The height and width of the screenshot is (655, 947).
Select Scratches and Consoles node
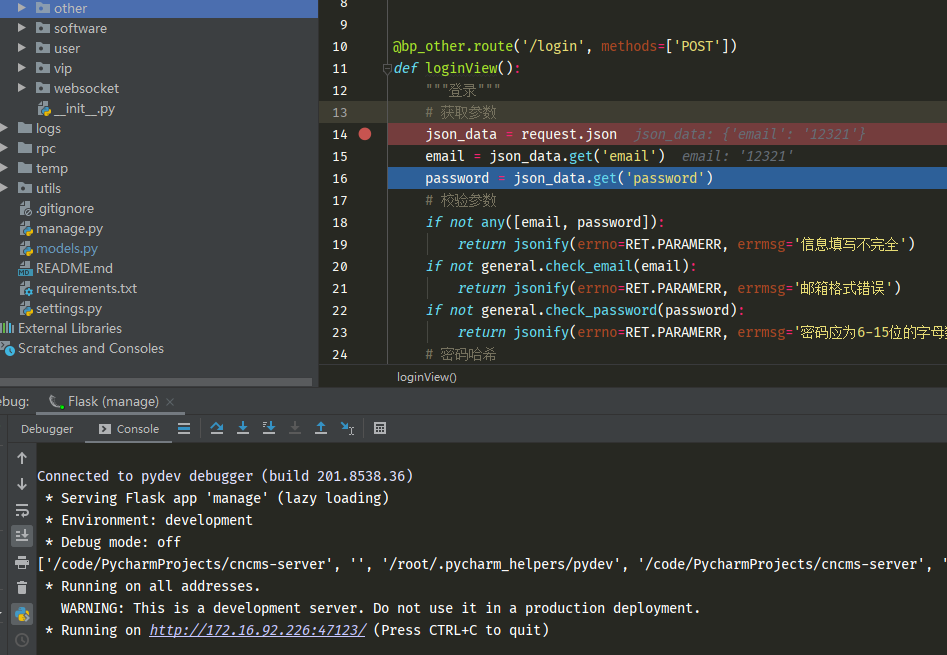tap(91, 348)
